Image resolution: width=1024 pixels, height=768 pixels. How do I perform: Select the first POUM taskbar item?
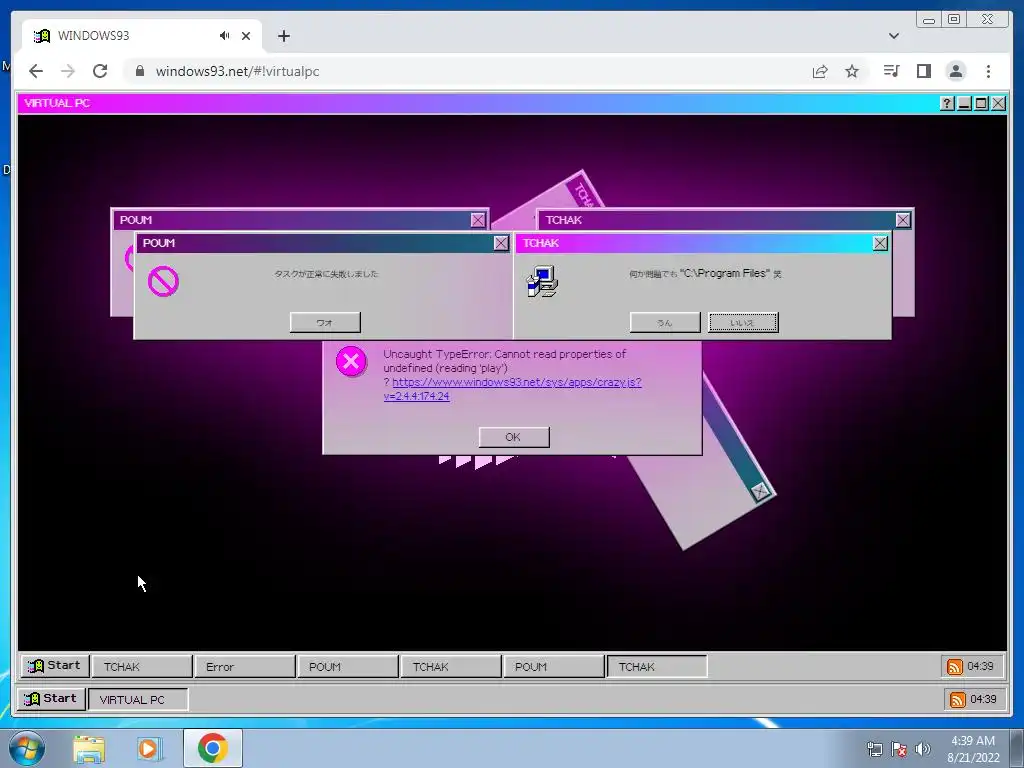click(347, 667)
